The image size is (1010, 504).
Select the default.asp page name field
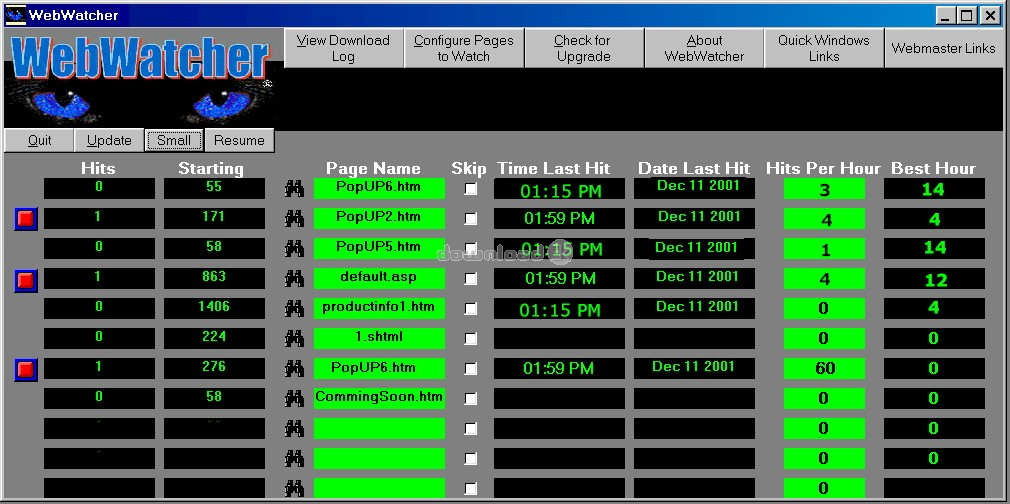379,278
